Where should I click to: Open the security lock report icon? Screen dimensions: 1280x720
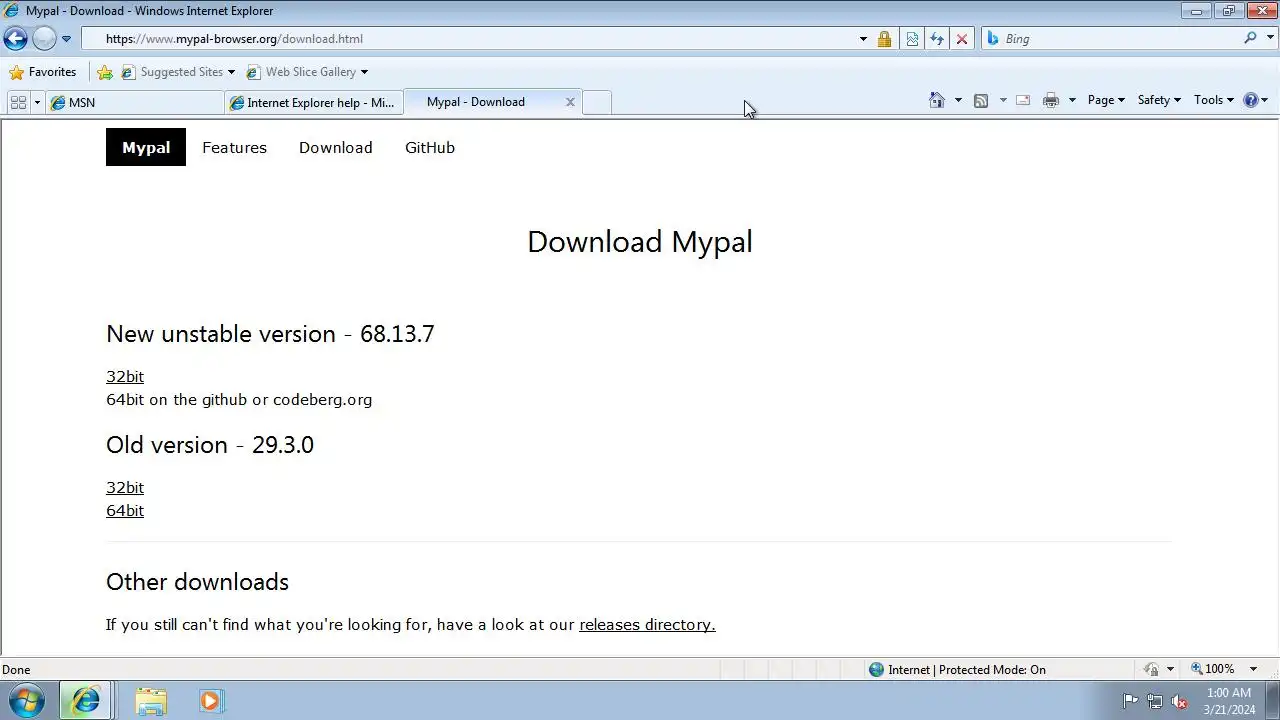tap(884, 39)
